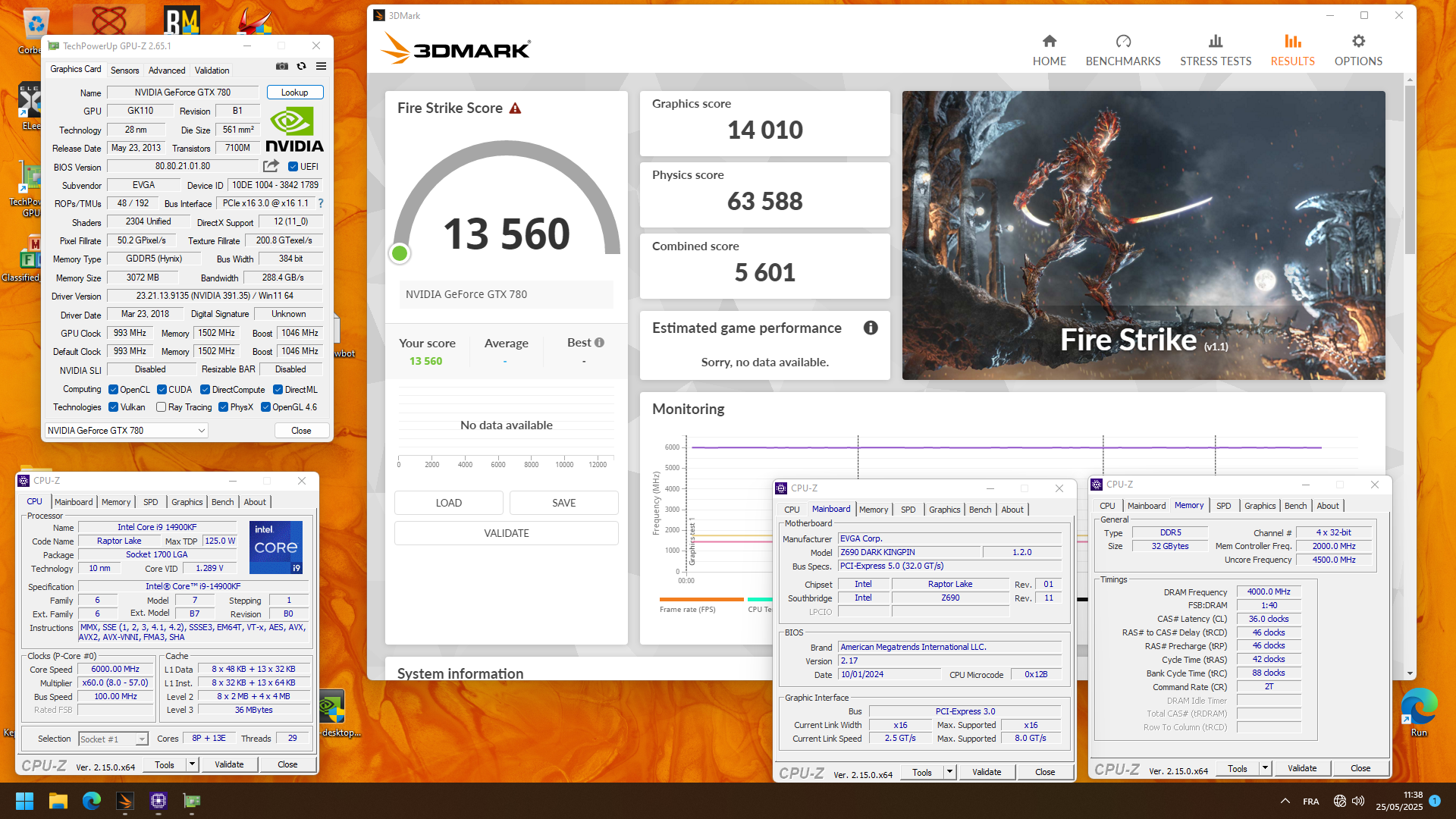
Task: Toggle the OpenCL checkbox in GPU-Z
Action: (x=113, y=390)
